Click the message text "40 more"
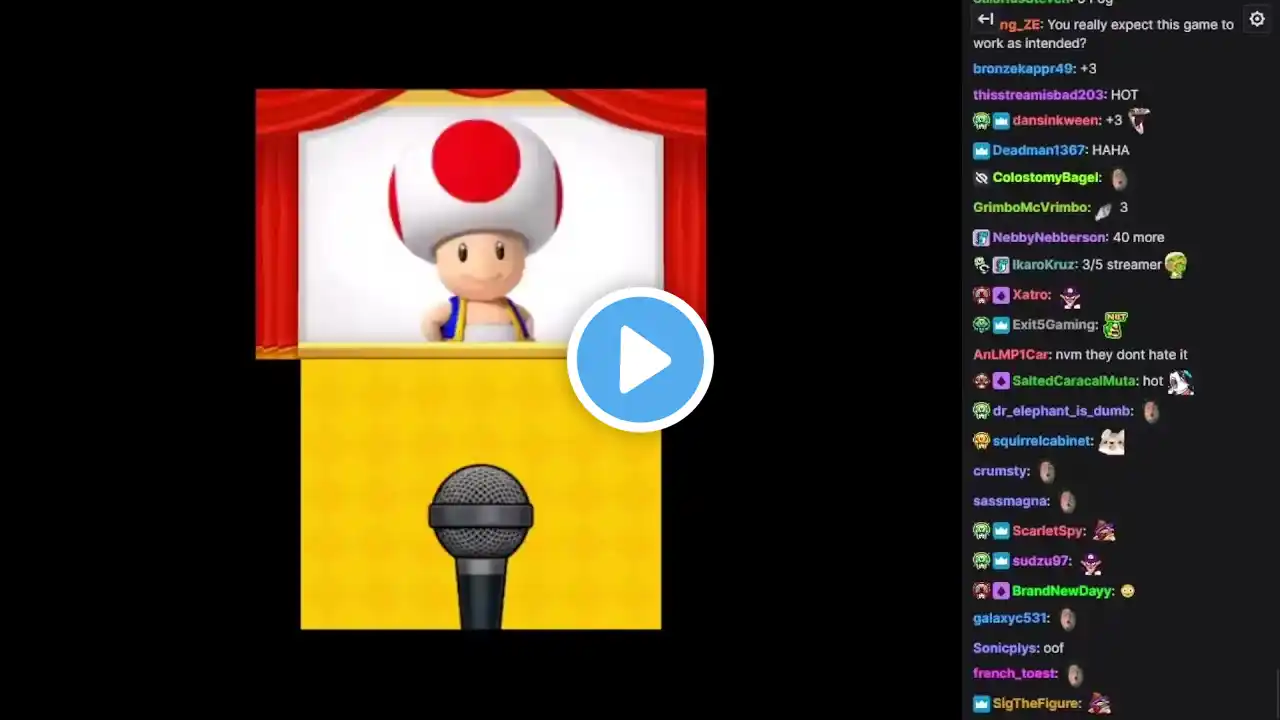This screenshot has height=720, width=1280. click(1139, 238)
